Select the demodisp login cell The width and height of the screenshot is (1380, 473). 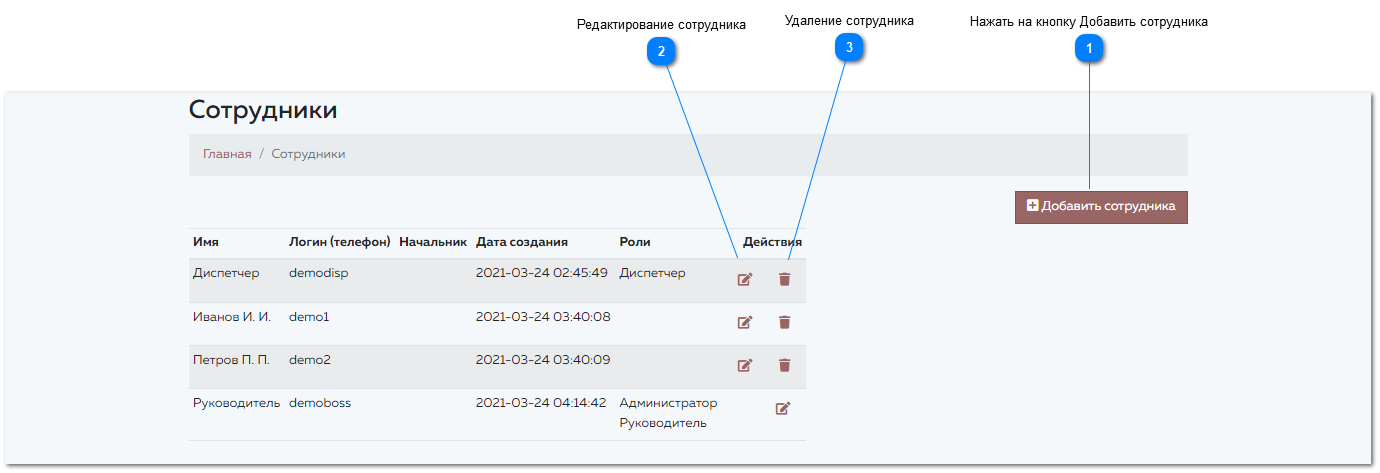[x=318, y=273]
